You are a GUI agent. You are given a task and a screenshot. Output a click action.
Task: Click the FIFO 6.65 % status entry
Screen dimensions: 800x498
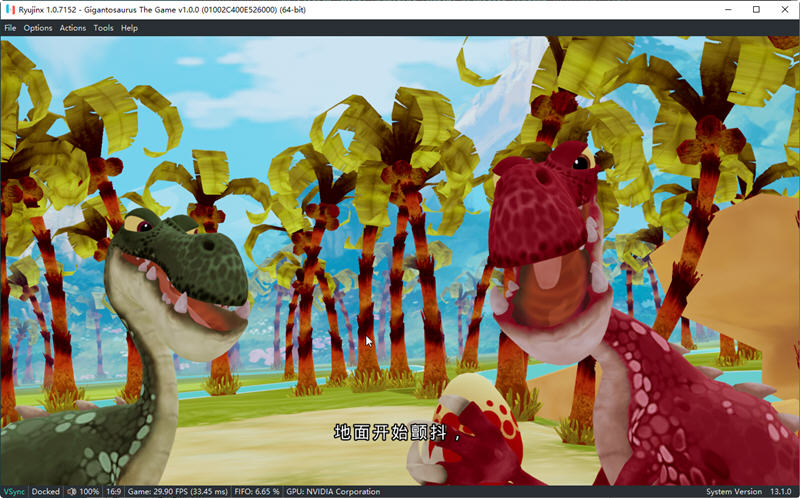click(x=257, y=491)
